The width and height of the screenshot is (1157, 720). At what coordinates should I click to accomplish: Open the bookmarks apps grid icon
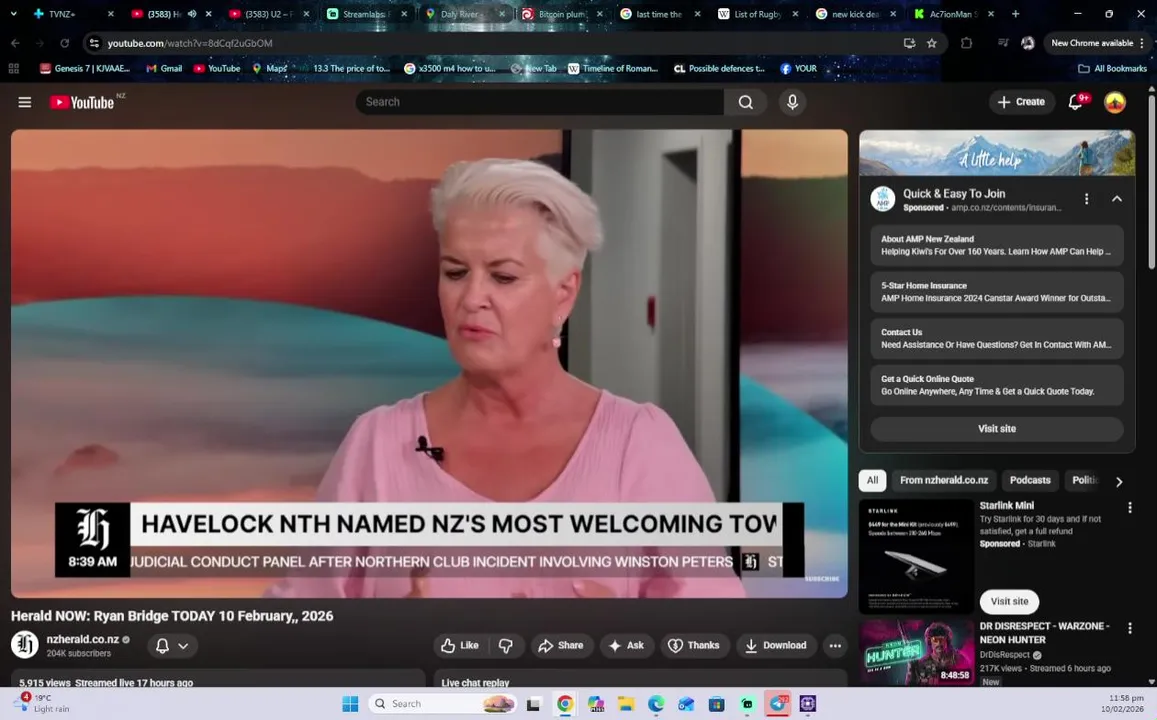[13, 69]
